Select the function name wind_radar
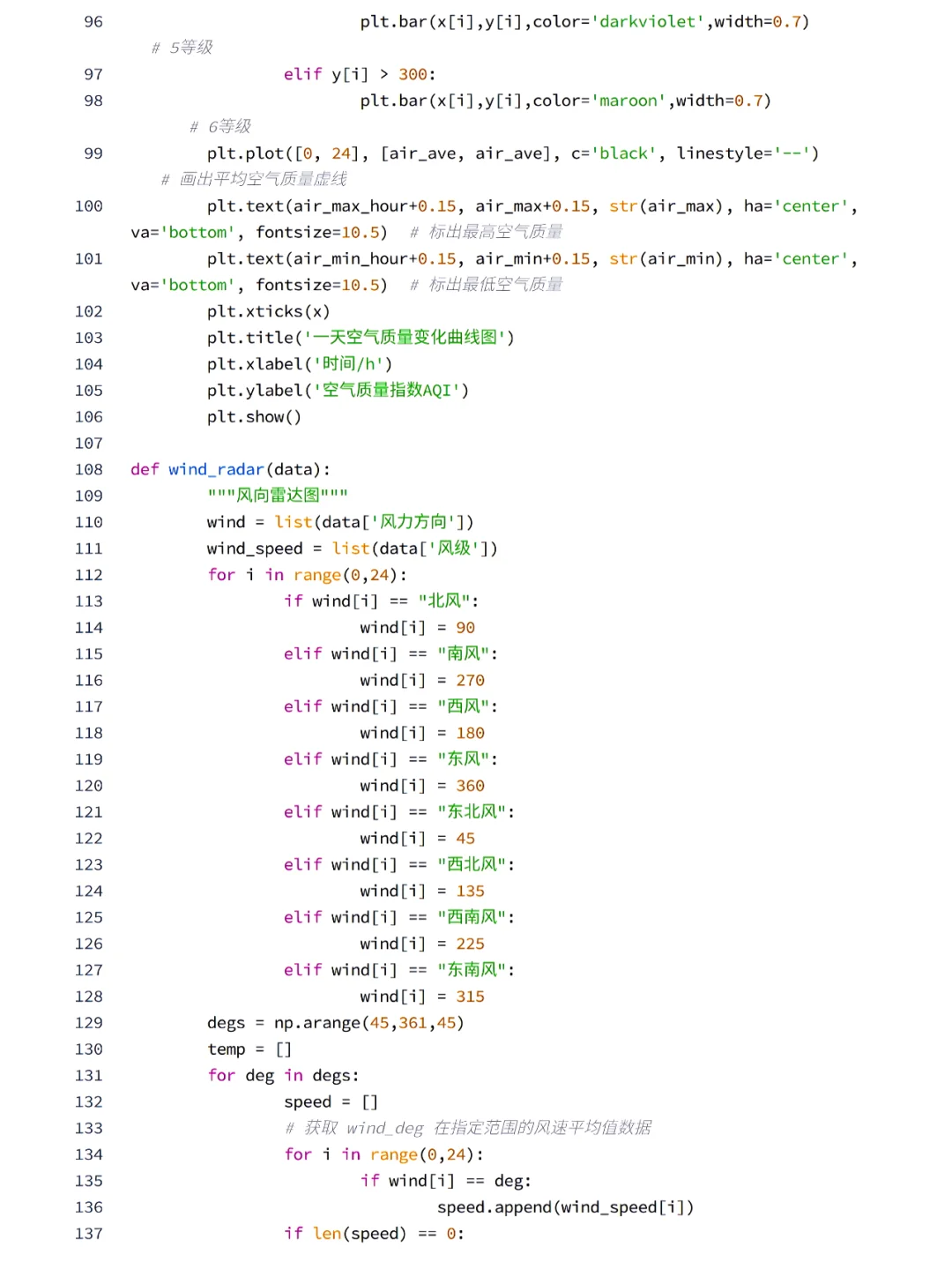Image resolution: width=952 pixels, height=1269 pixels. pos(216,469)
